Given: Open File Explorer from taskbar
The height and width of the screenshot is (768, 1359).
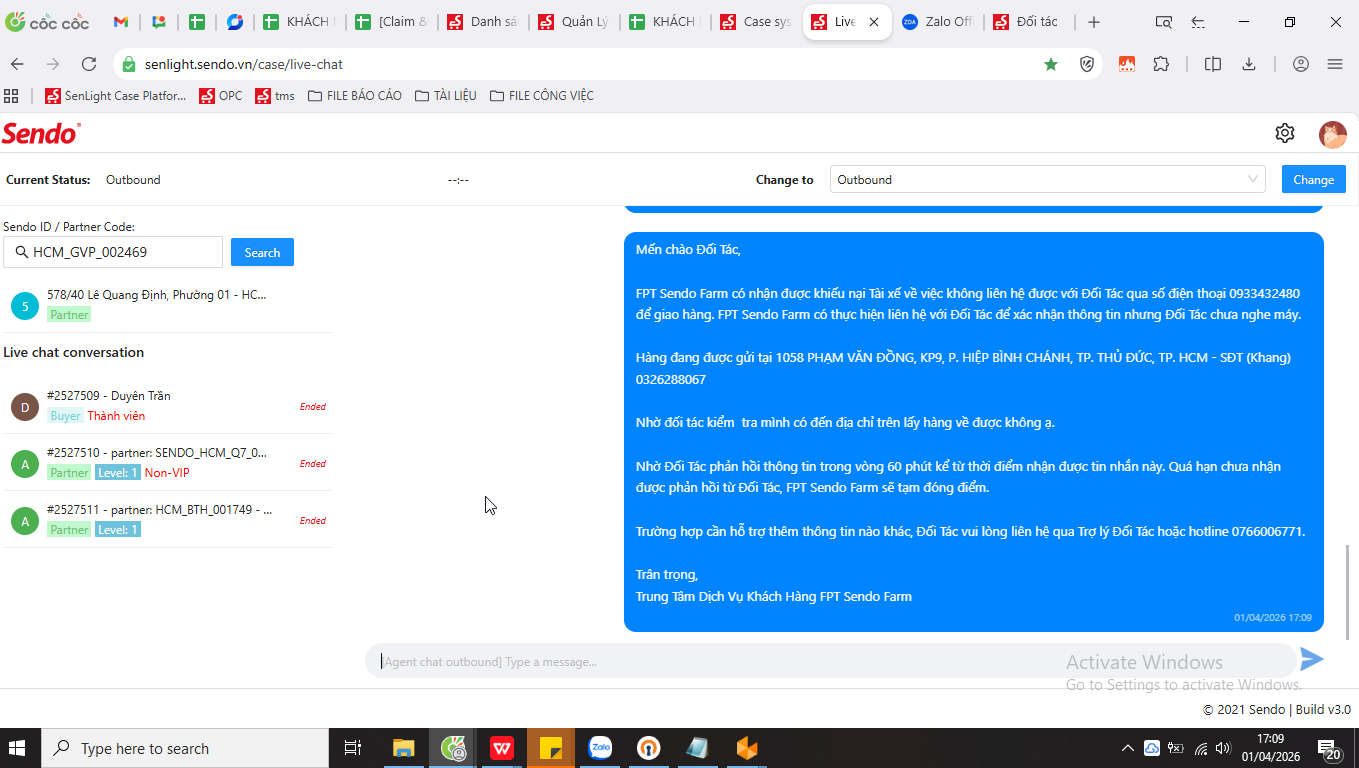Looking at the screenshot, I should pyautogui.click(x=403, y=748).
